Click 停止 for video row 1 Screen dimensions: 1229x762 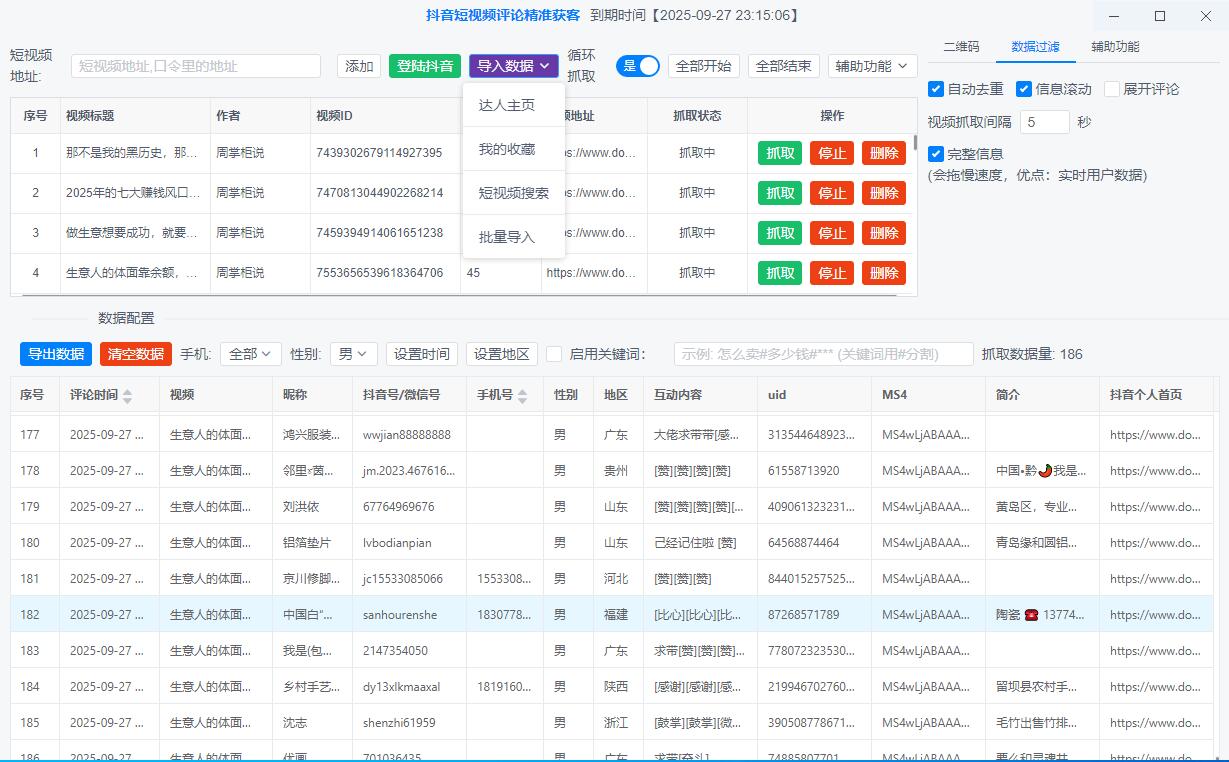point(832,153)
